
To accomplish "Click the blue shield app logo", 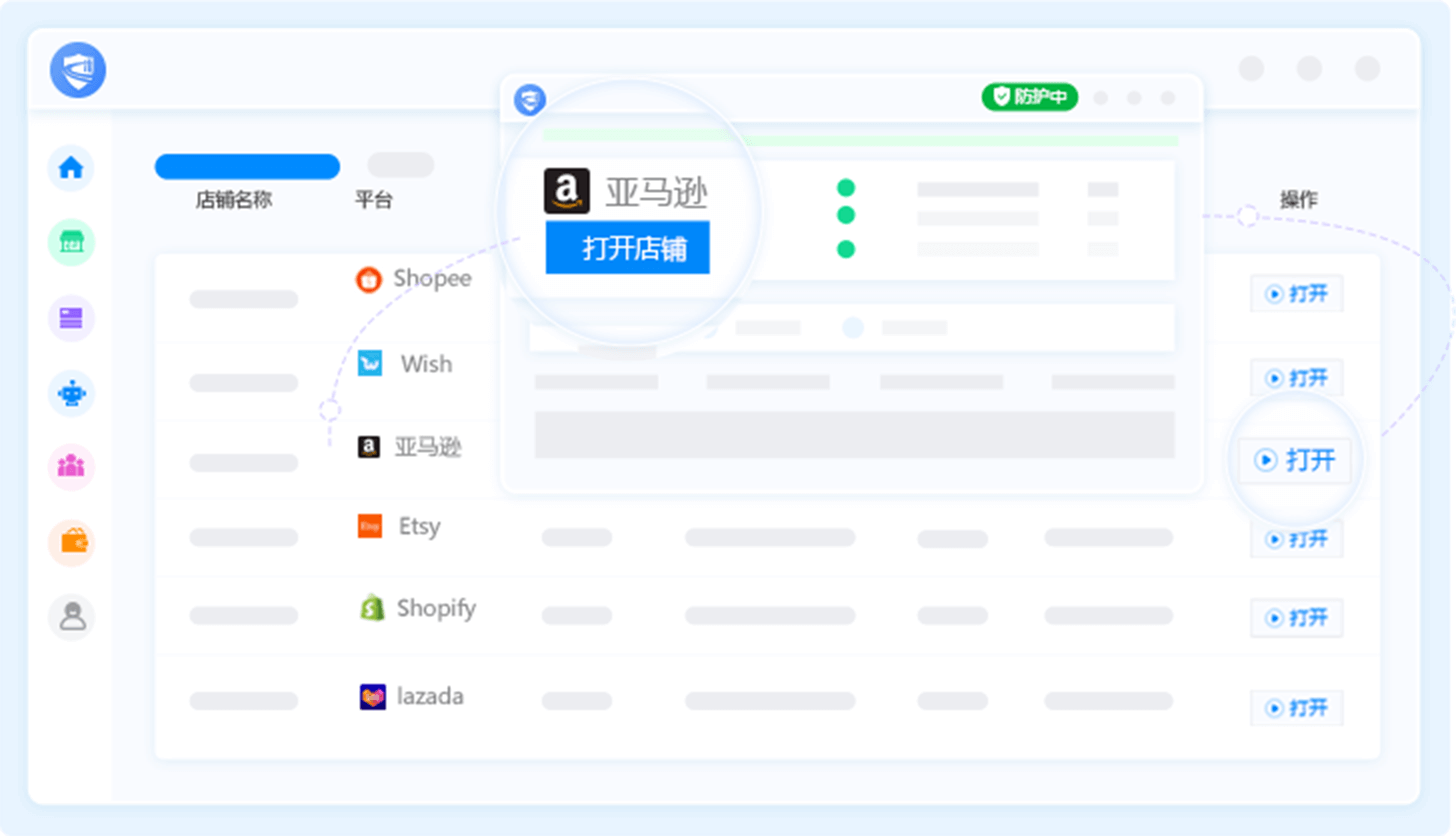I will pos(78,70).
